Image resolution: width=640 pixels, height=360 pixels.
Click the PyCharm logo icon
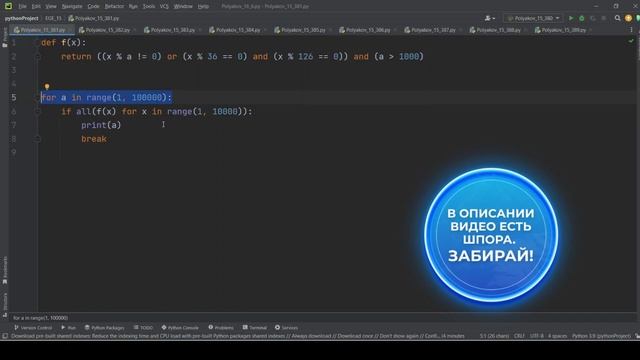tap(8, 6)
